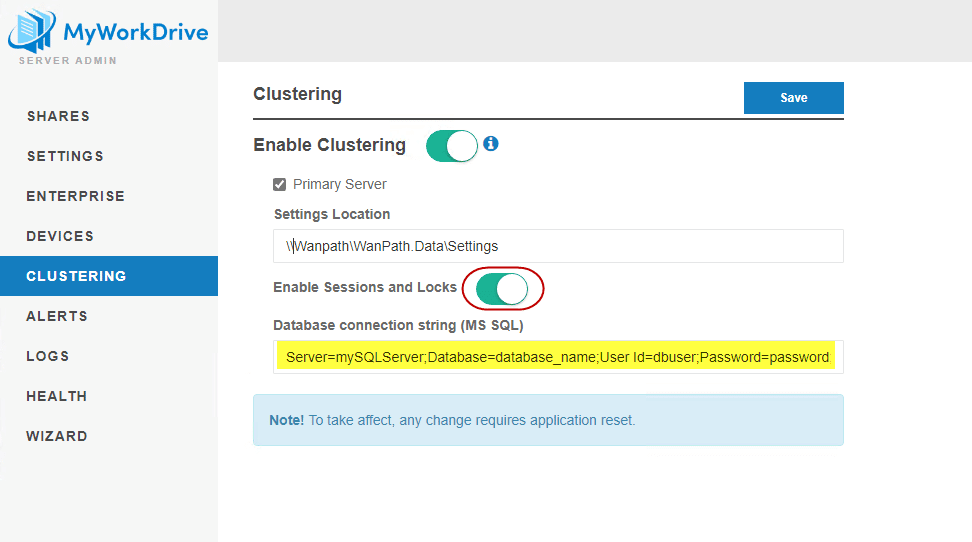This screenshot has width=972, height=542.
Task: Click the Database connection string field
Action: click(558, 357)
